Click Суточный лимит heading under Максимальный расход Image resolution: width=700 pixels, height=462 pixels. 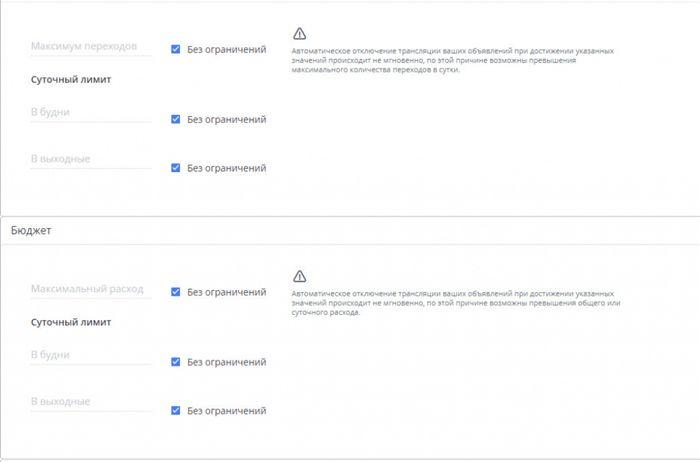pyautogui.click(x=71, y=322)
